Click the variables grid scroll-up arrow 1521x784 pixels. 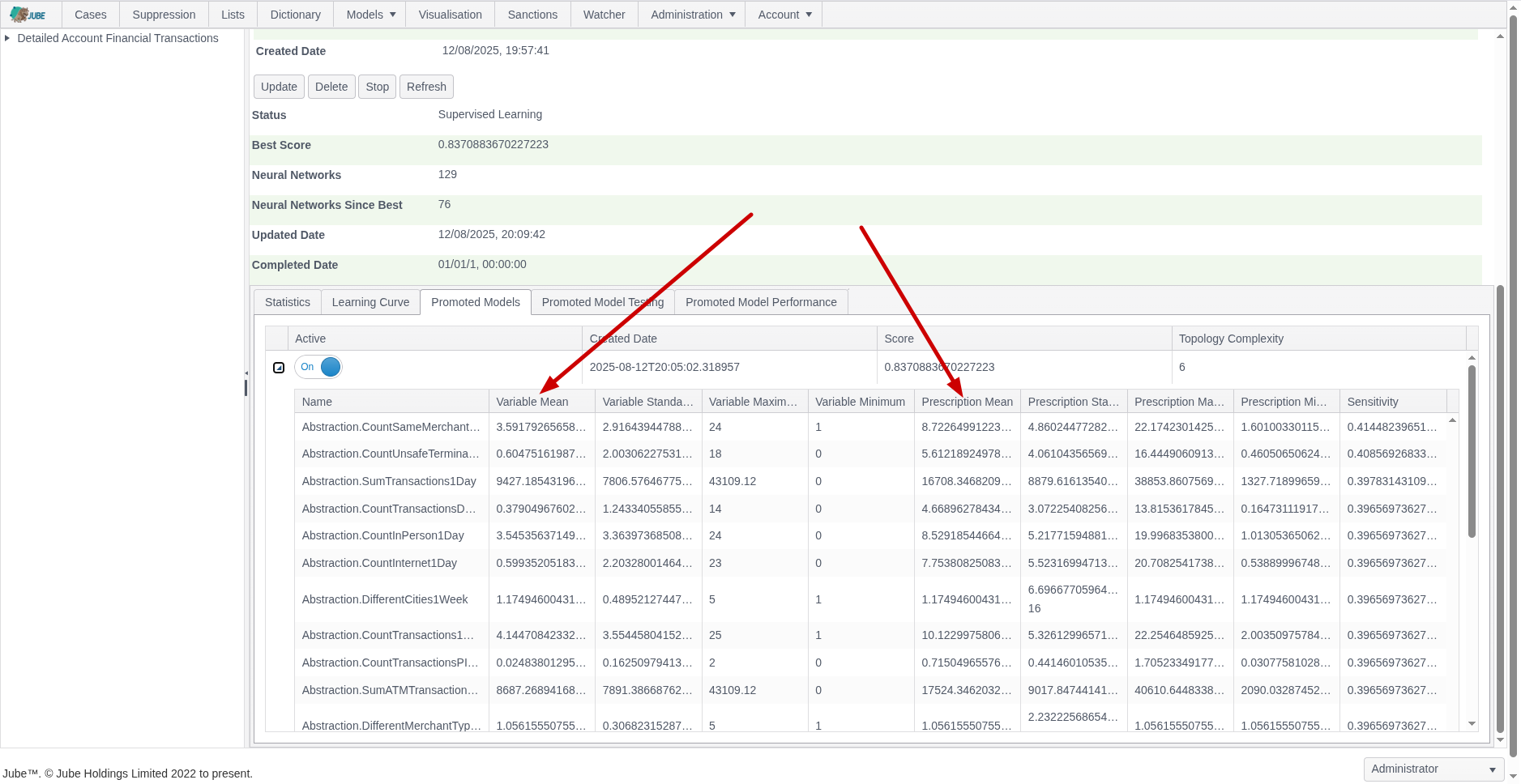click(x=1452, y=420)
